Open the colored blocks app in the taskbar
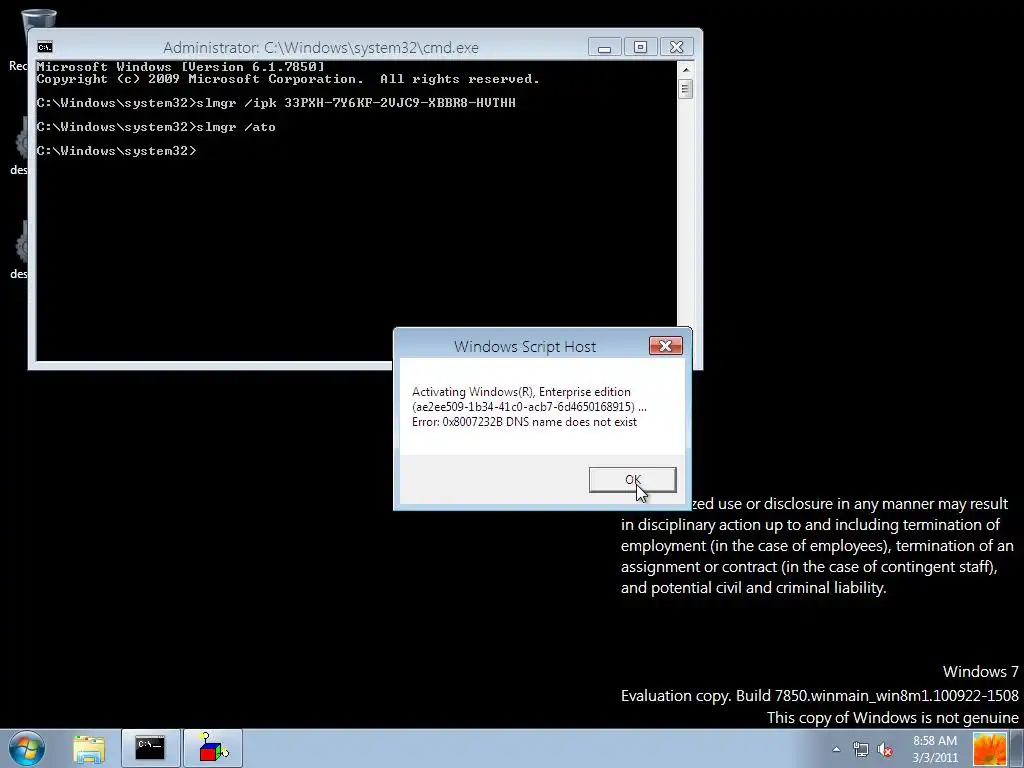Screen dimensions: 1024x768 pyautogui.click(x=212, y=748)
